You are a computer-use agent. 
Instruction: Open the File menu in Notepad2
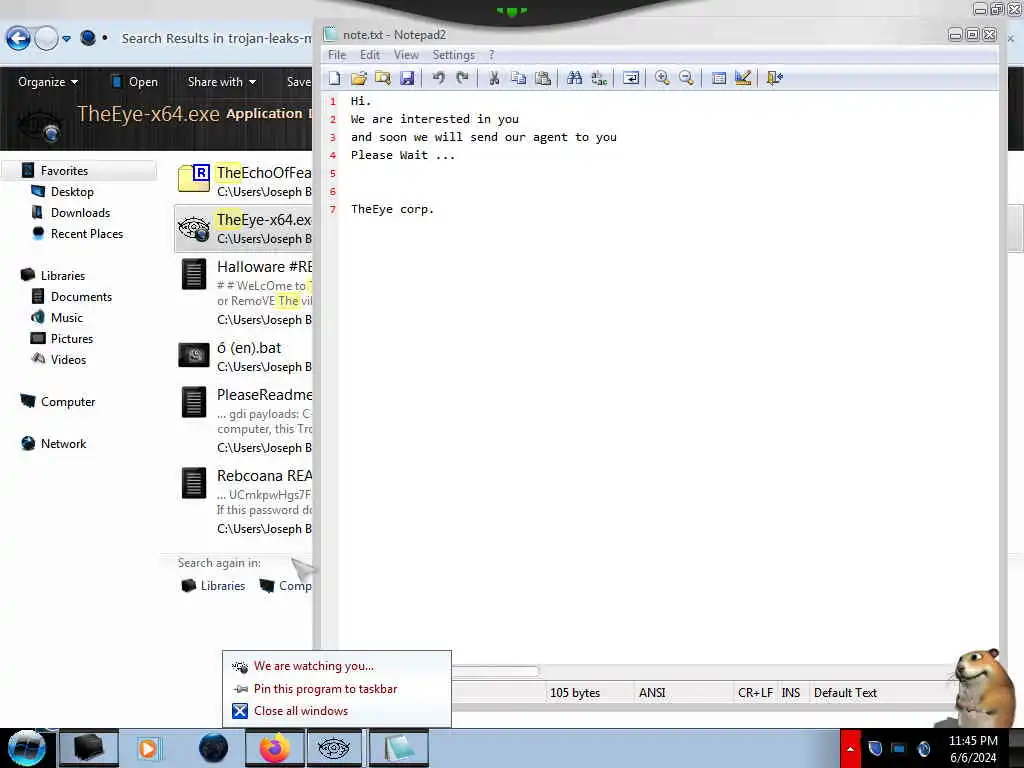click(337, 55)
